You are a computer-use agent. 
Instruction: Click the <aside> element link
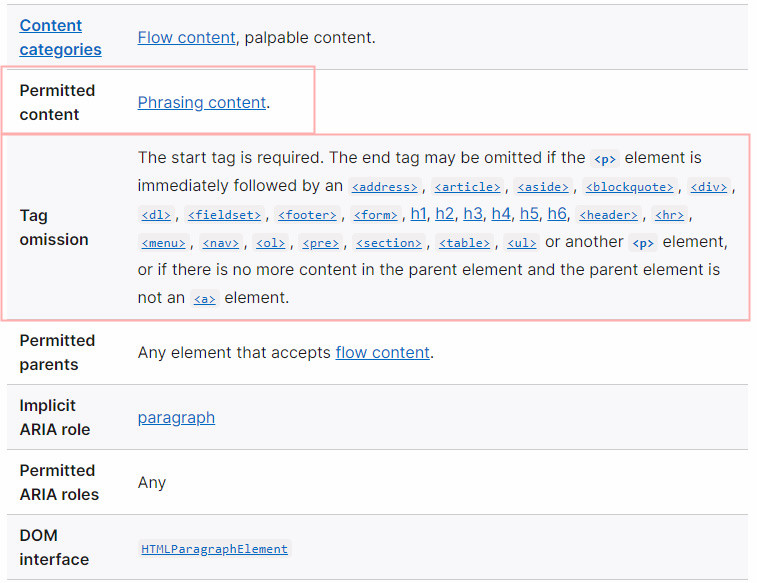click(x=543, y=187)
